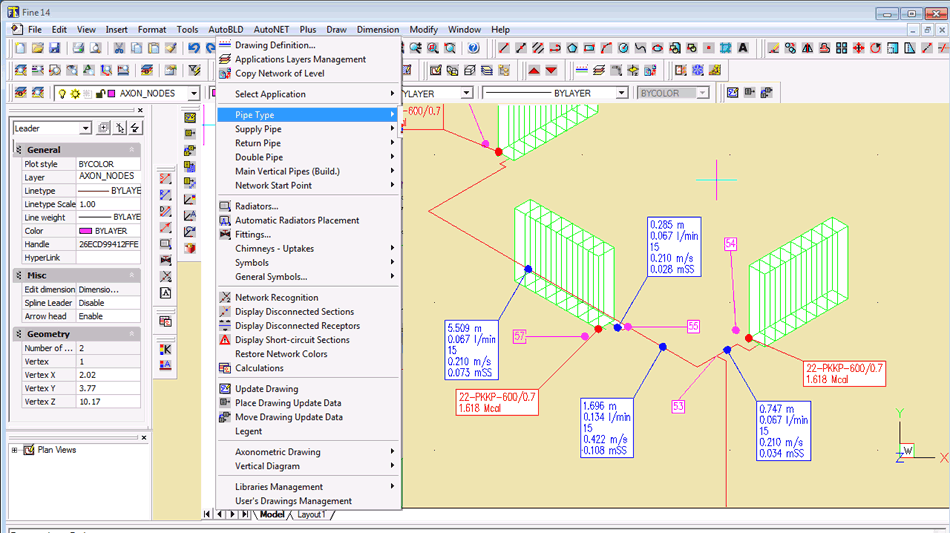
Task: Choose Radiators... from the AutoNET menu
Action: (x=309, y=206)
